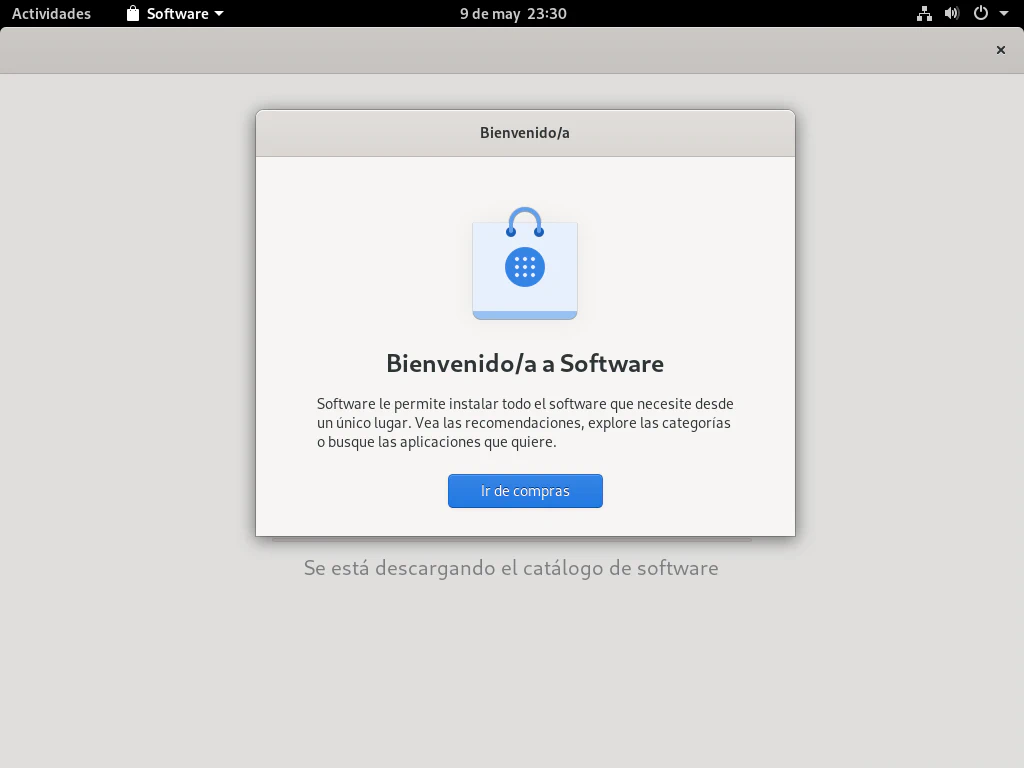
Task: Expand the Software app menu arrow
Action: pyautogui.click(x=219, y=14)
